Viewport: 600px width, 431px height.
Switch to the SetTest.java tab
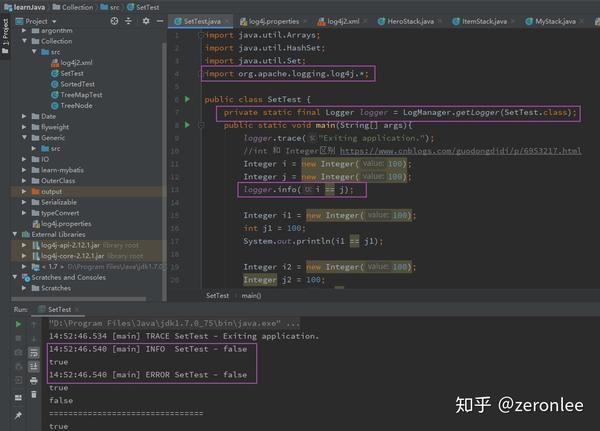[200, 21]
